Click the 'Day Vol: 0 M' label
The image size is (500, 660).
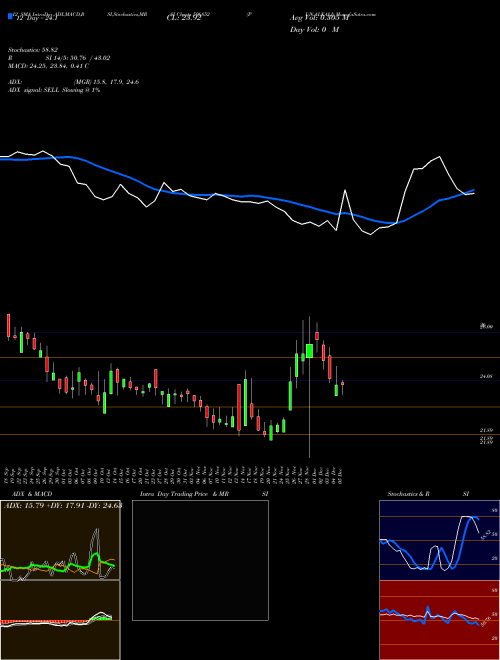coord(314,30)
